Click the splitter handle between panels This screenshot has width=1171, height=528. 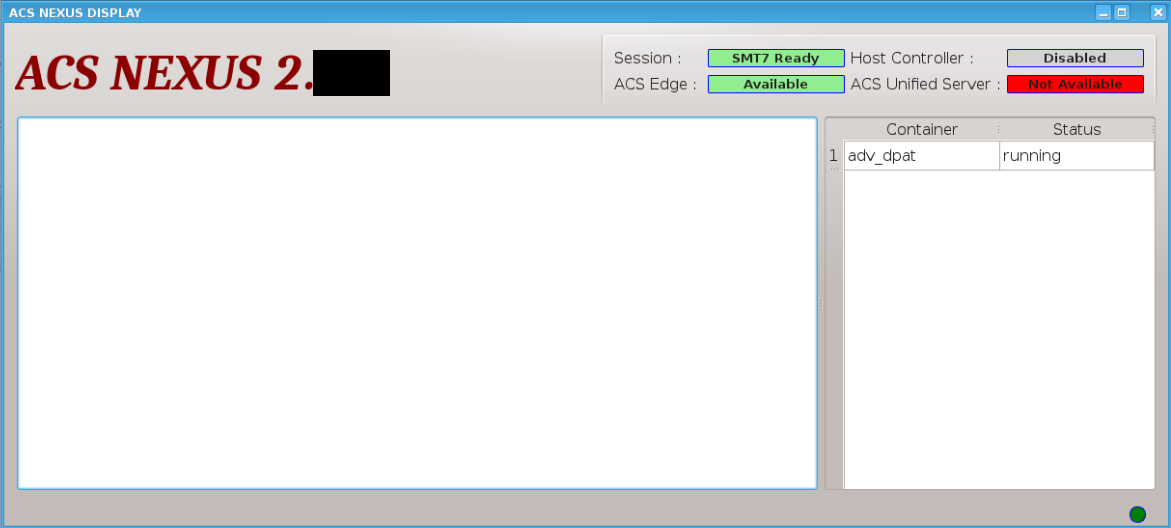821,303
